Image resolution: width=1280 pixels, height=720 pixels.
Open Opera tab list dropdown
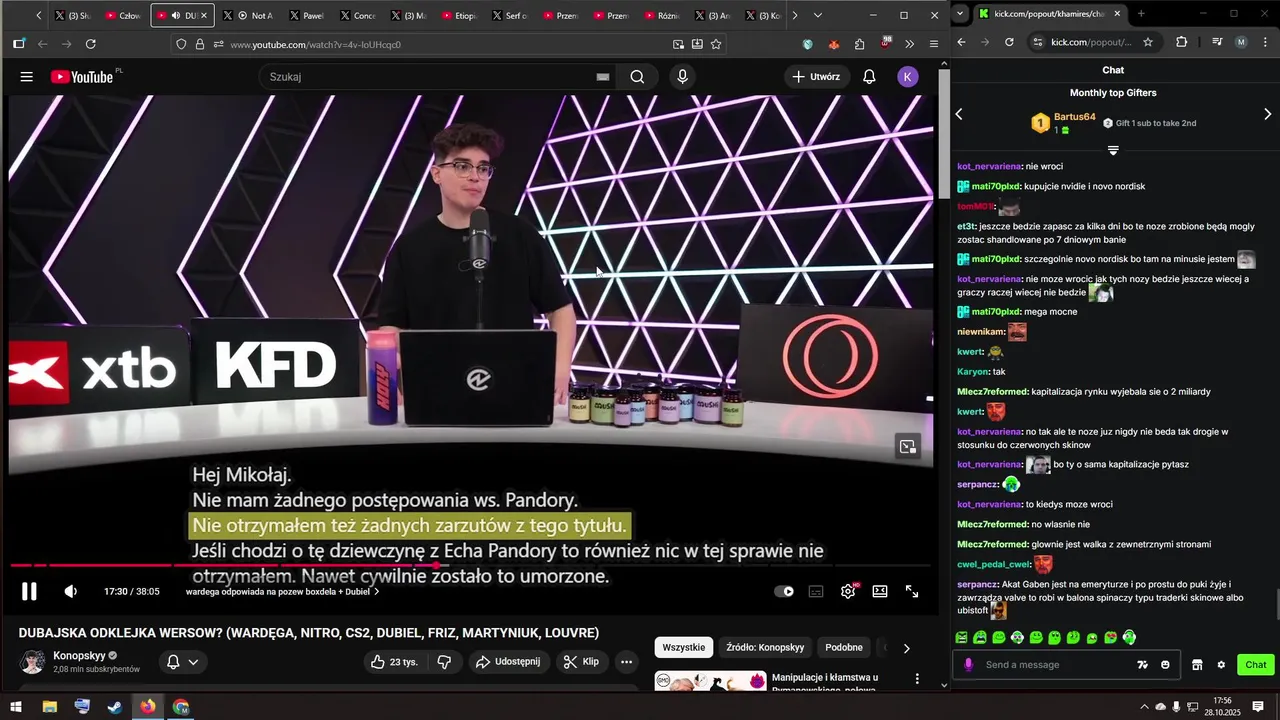point(817,16)
